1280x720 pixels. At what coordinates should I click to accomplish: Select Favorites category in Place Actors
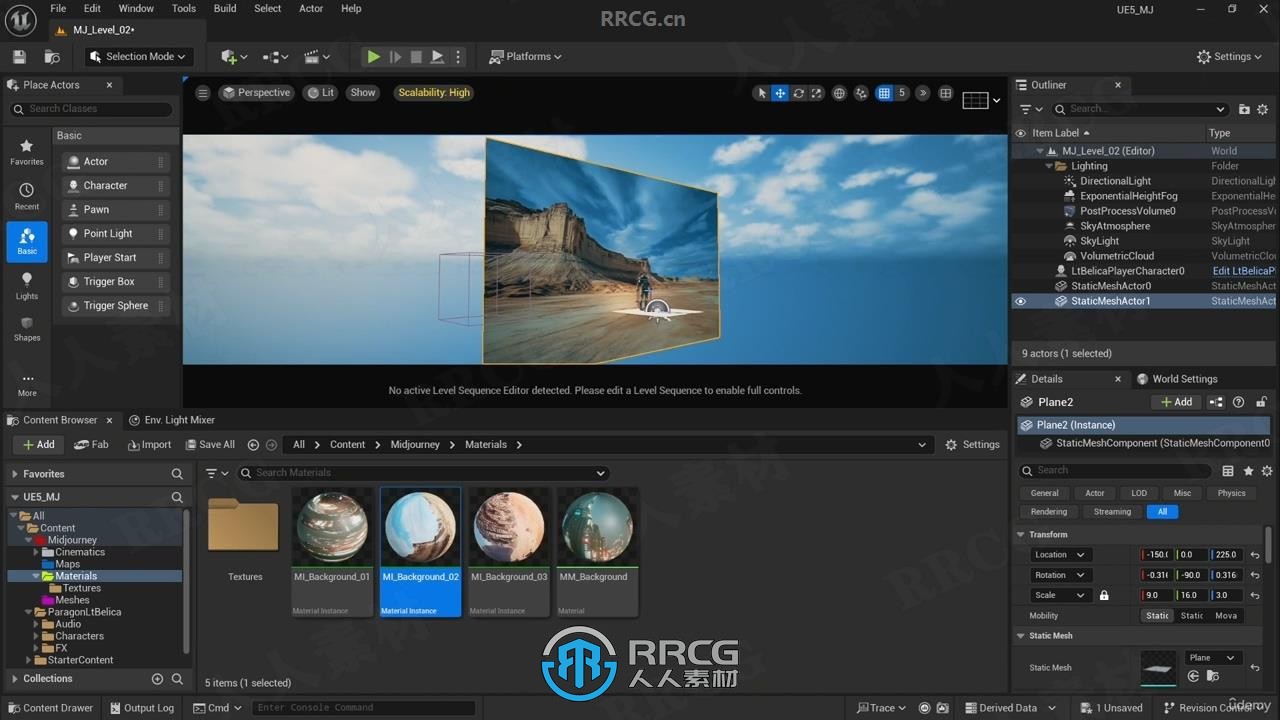27,152
